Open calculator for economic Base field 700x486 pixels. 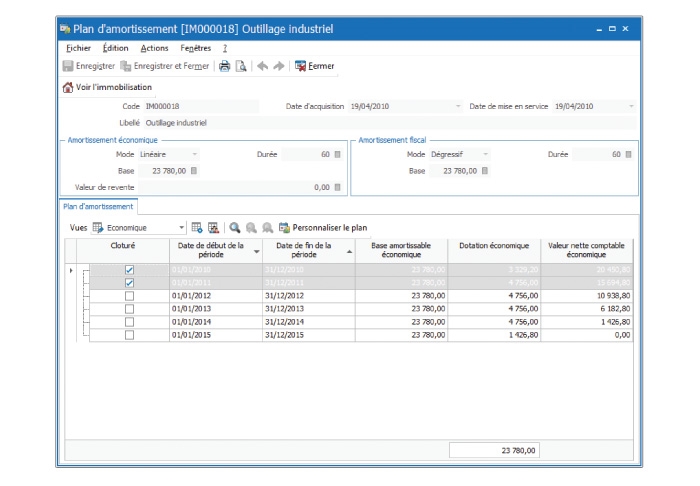(x=193, y=171)
